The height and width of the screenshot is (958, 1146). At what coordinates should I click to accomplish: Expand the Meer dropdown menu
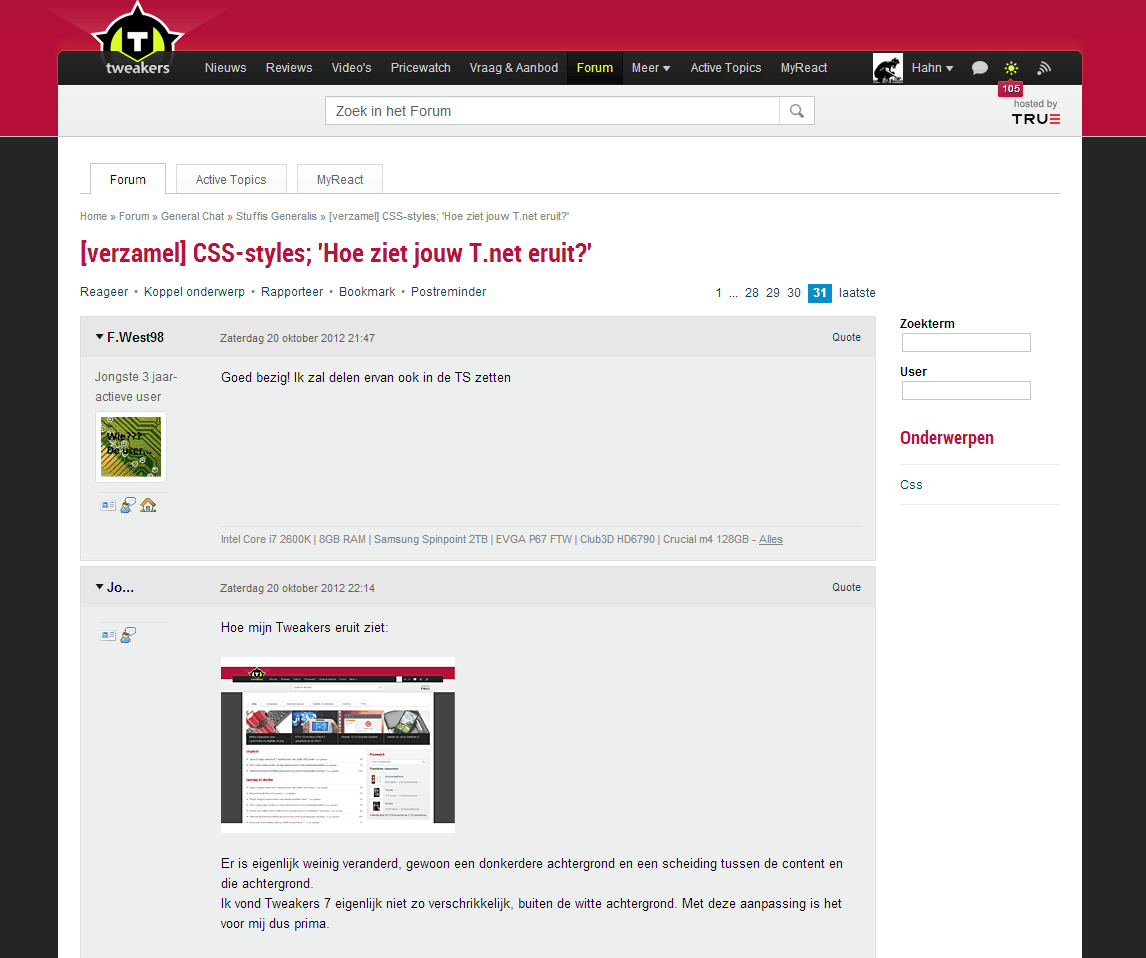[650, 68]
